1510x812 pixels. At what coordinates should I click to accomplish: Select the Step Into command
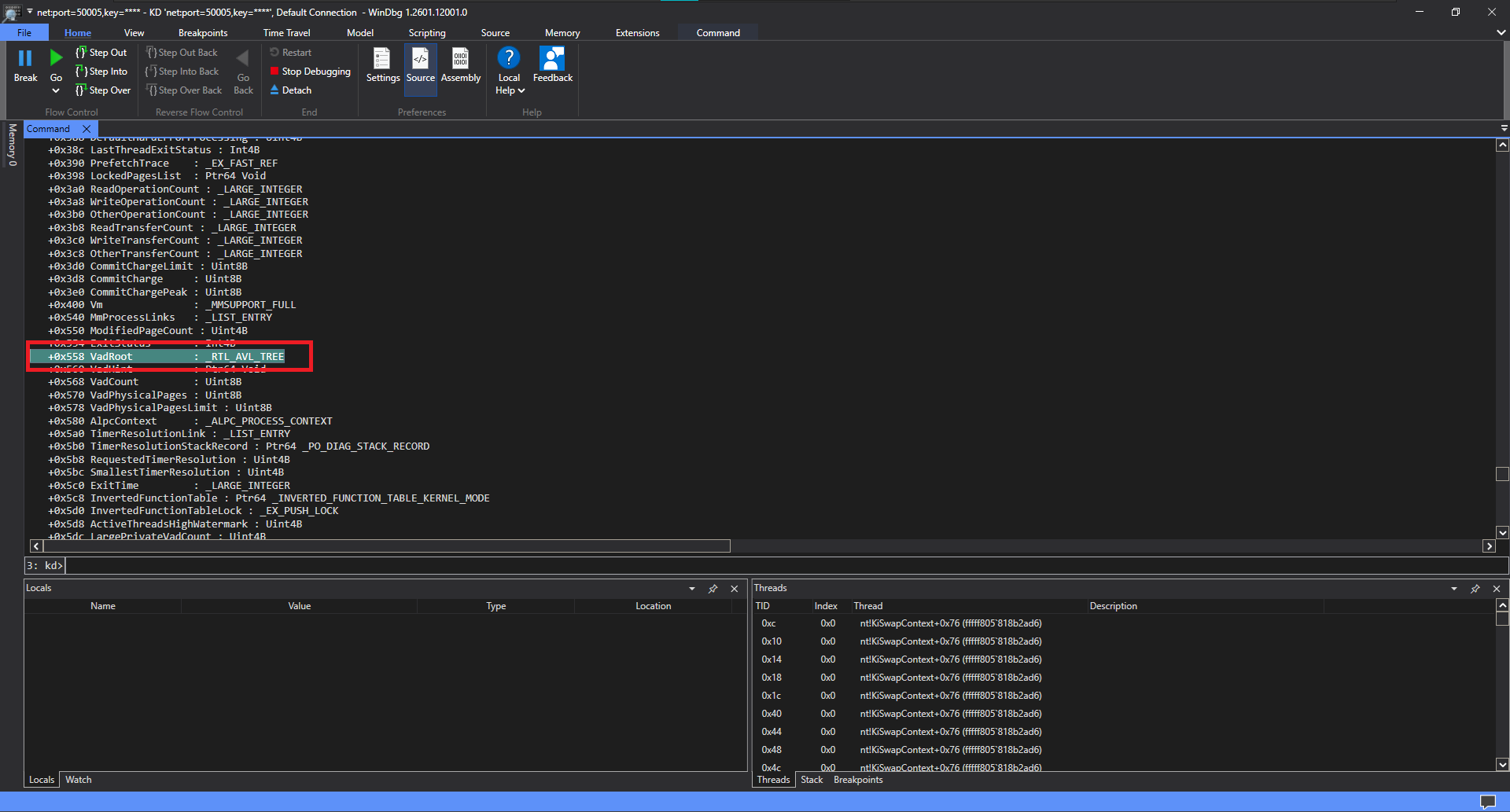pos(101,71)
